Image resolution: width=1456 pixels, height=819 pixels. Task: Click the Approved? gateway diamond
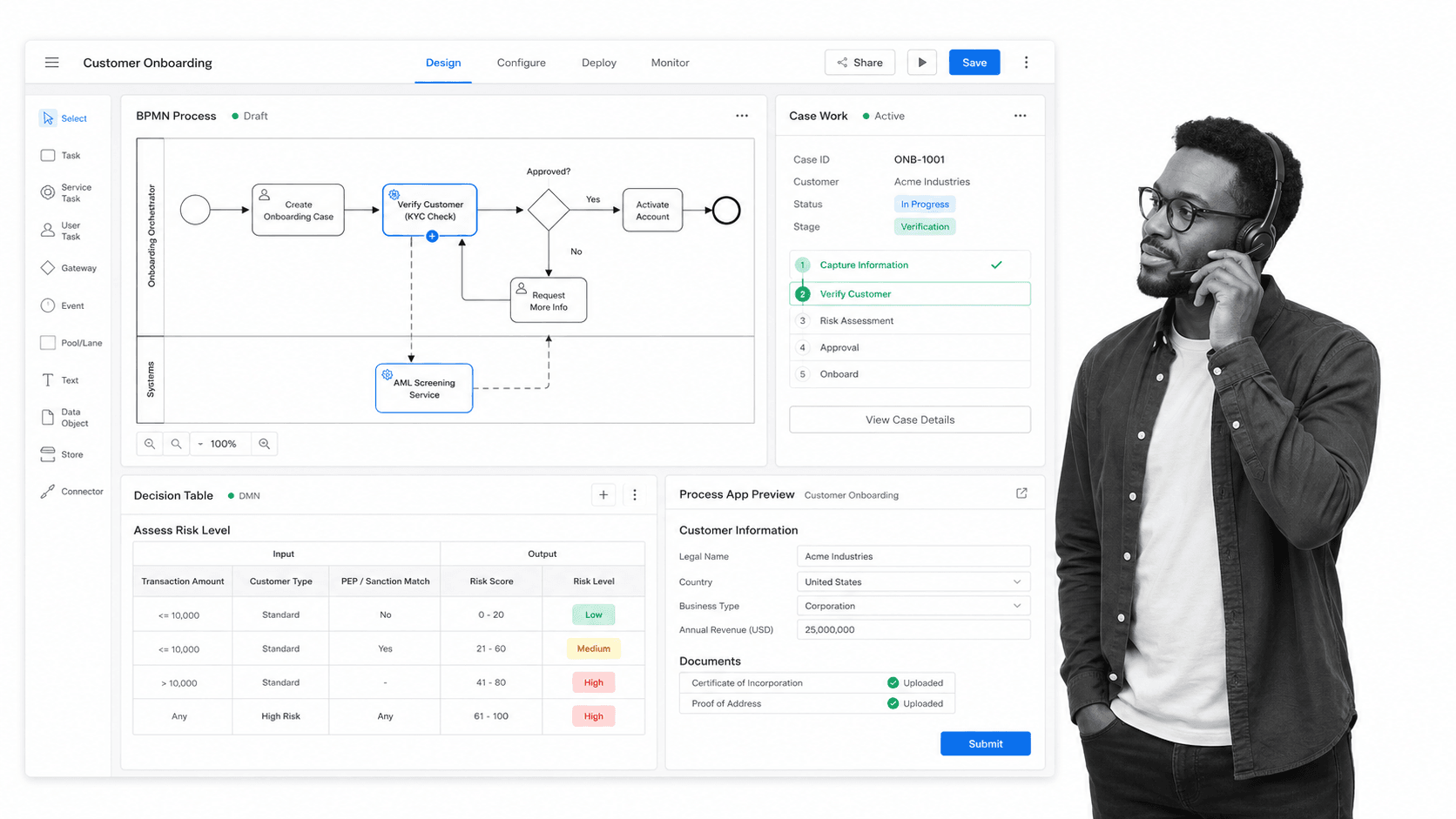click(x=549, y=210)
